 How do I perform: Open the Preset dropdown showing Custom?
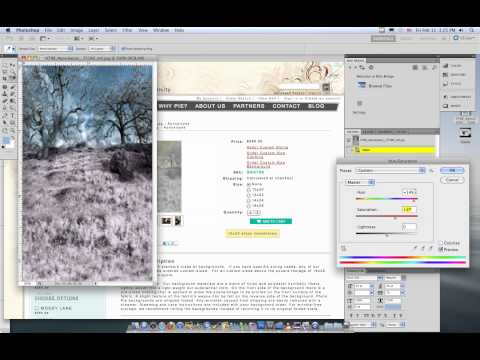pyautogui.click(x=390, y=171)
